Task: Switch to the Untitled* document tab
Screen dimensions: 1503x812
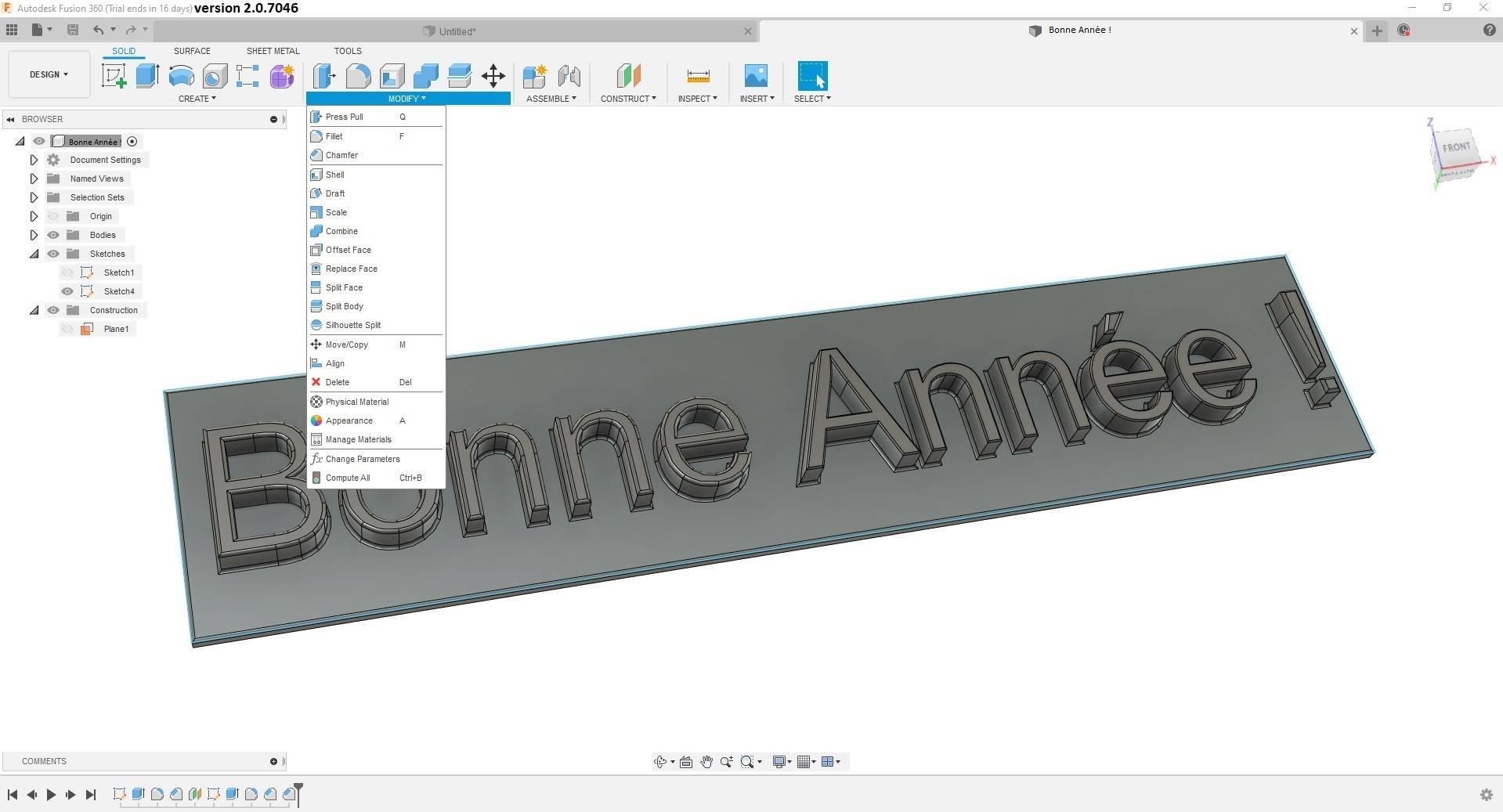Action: (x=456, y=31)
